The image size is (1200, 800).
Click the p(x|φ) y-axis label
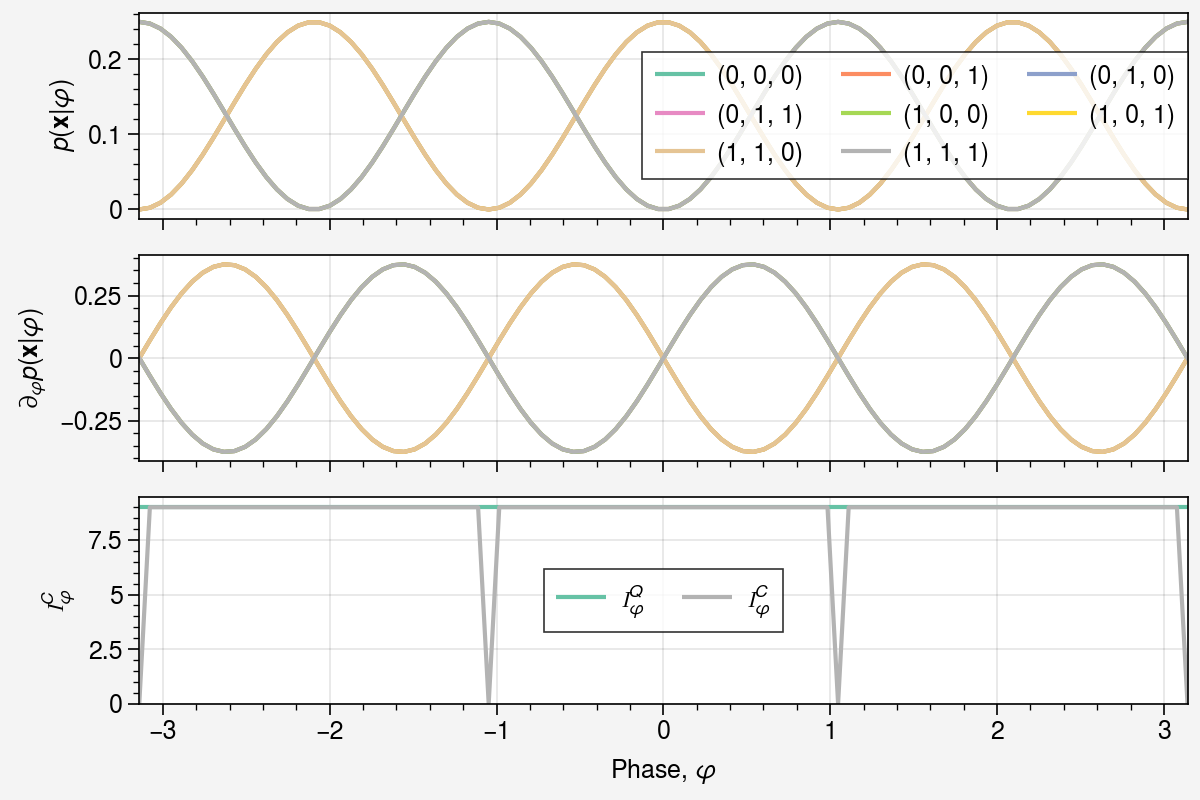point(62,115)
